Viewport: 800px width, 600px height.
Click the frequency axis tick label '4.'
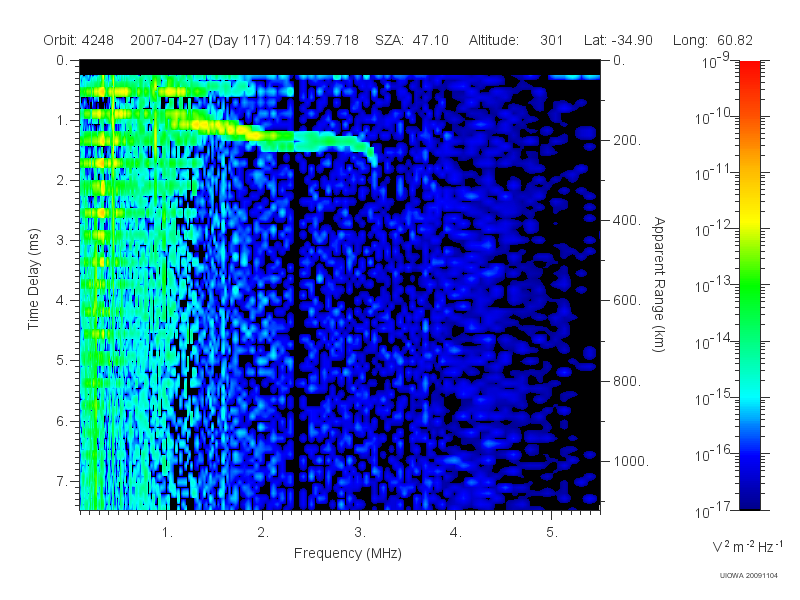tap(456, 533)
